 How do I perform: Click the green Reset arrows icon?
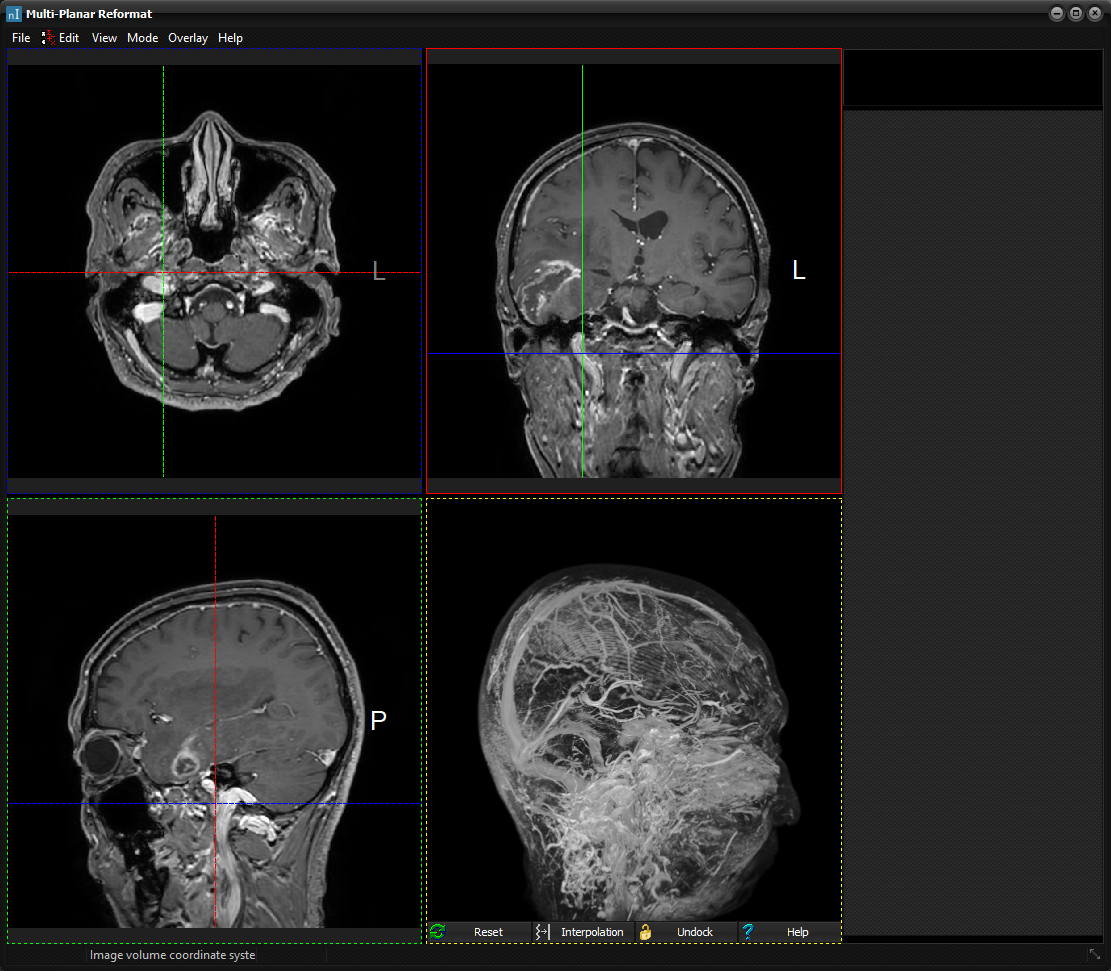coord(437,932)
